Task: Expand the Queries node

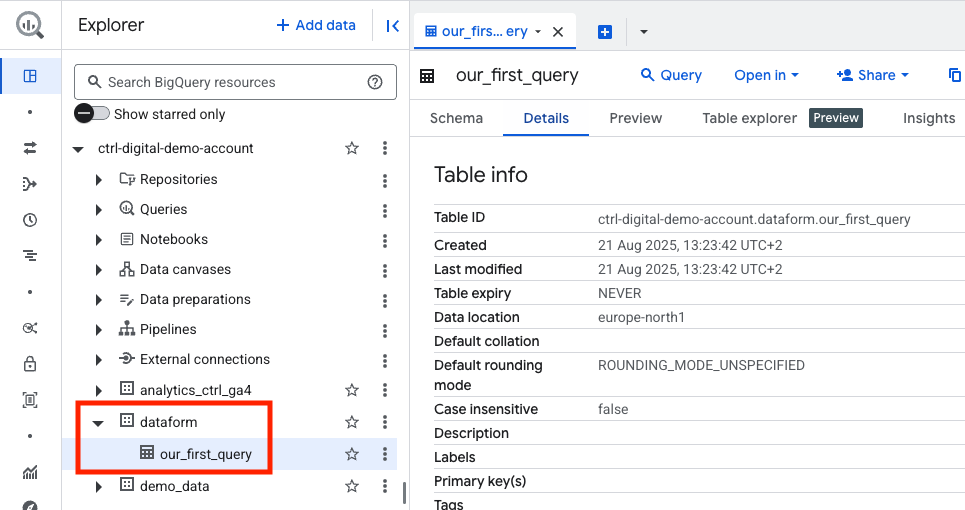Action: point(98,210)
